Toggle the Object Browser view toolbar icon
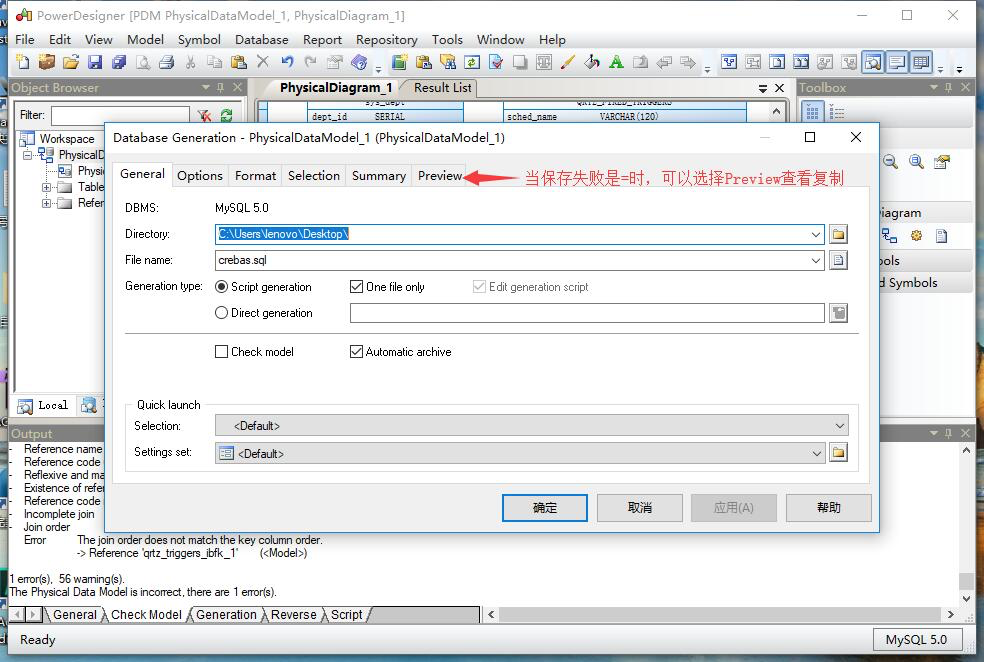 pos(873,62)
